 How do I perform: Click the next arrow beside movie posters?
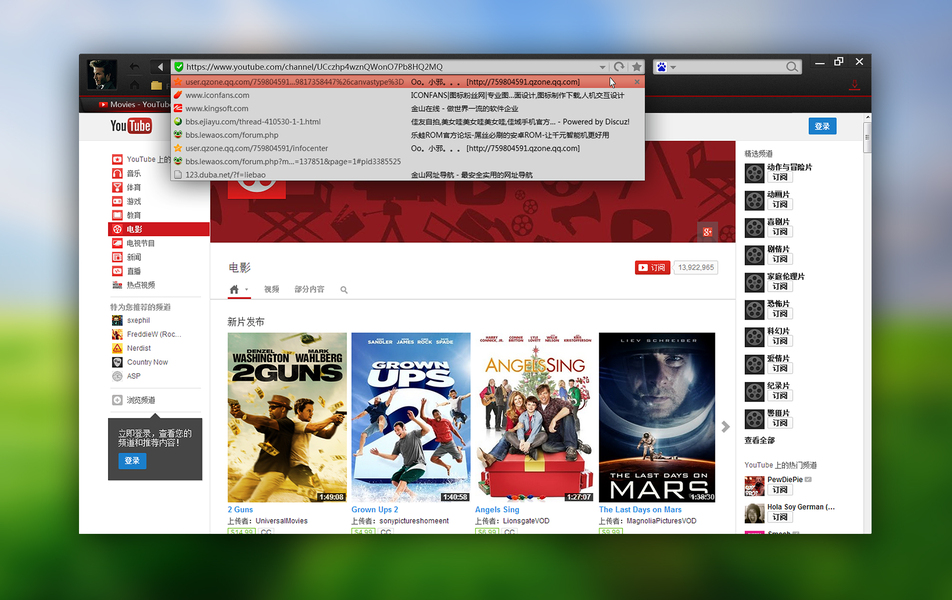coord(726,427)
